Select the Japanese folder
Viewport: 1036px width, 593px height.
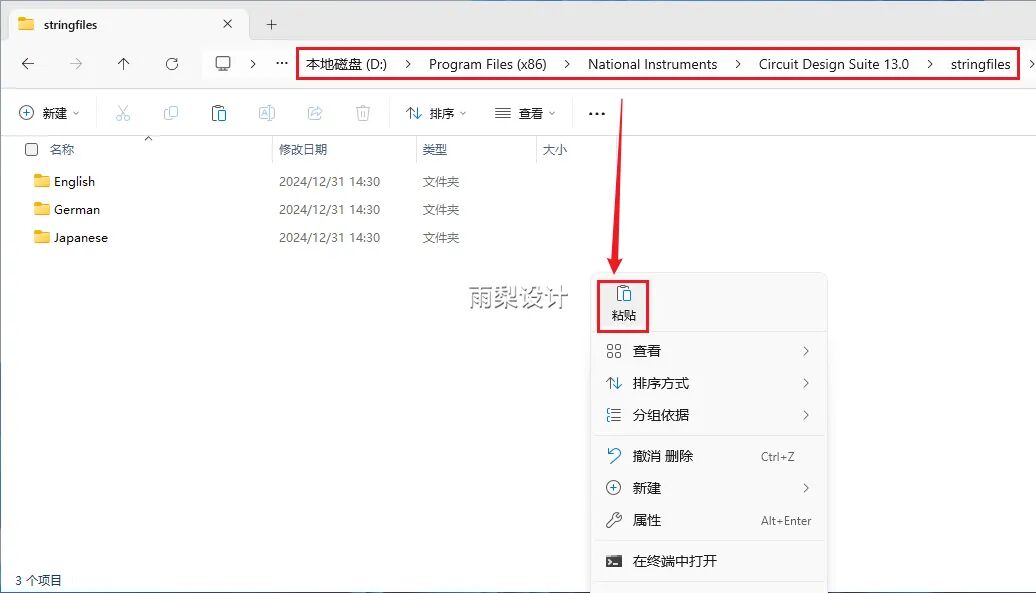tap(80, 238)
